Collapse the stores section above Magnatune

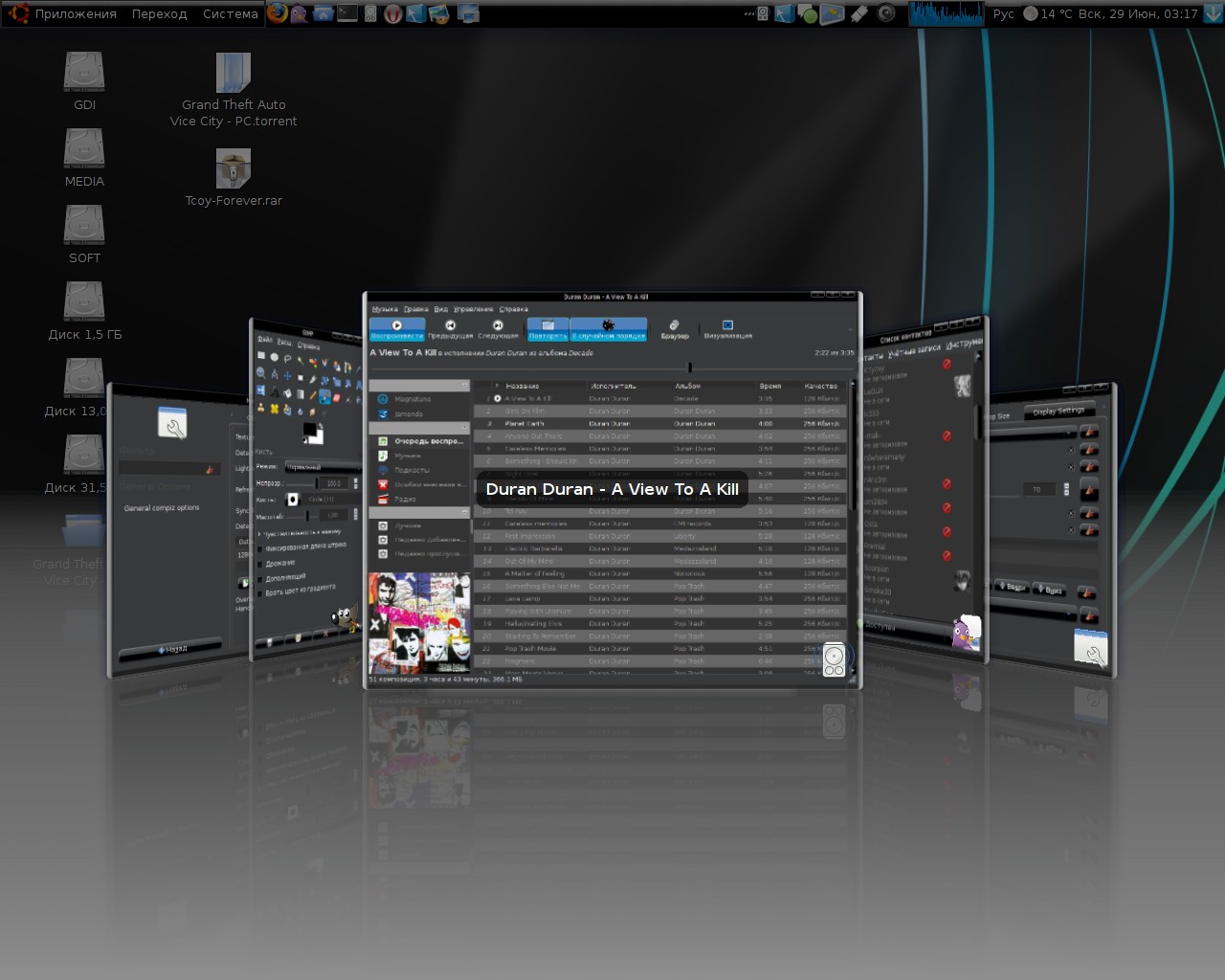click(419, 385)
